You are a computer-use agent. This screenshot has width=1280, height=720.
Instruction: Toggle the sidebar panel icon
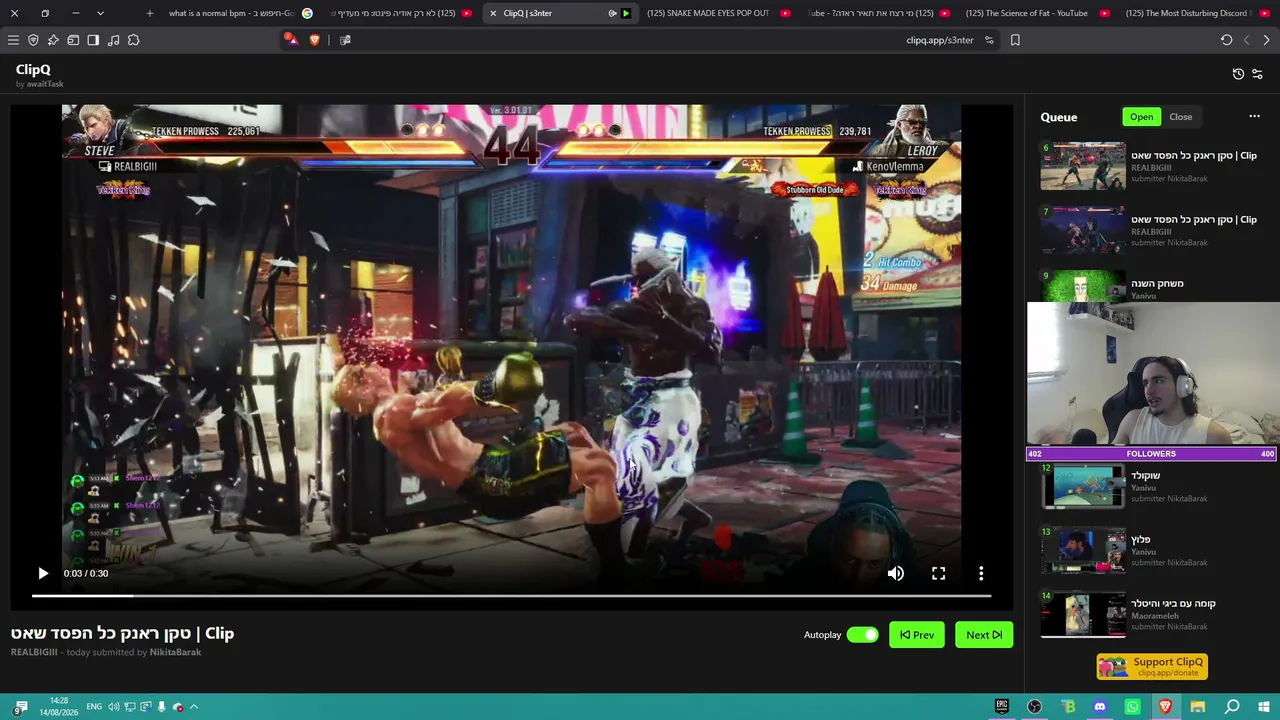point(93,40)
